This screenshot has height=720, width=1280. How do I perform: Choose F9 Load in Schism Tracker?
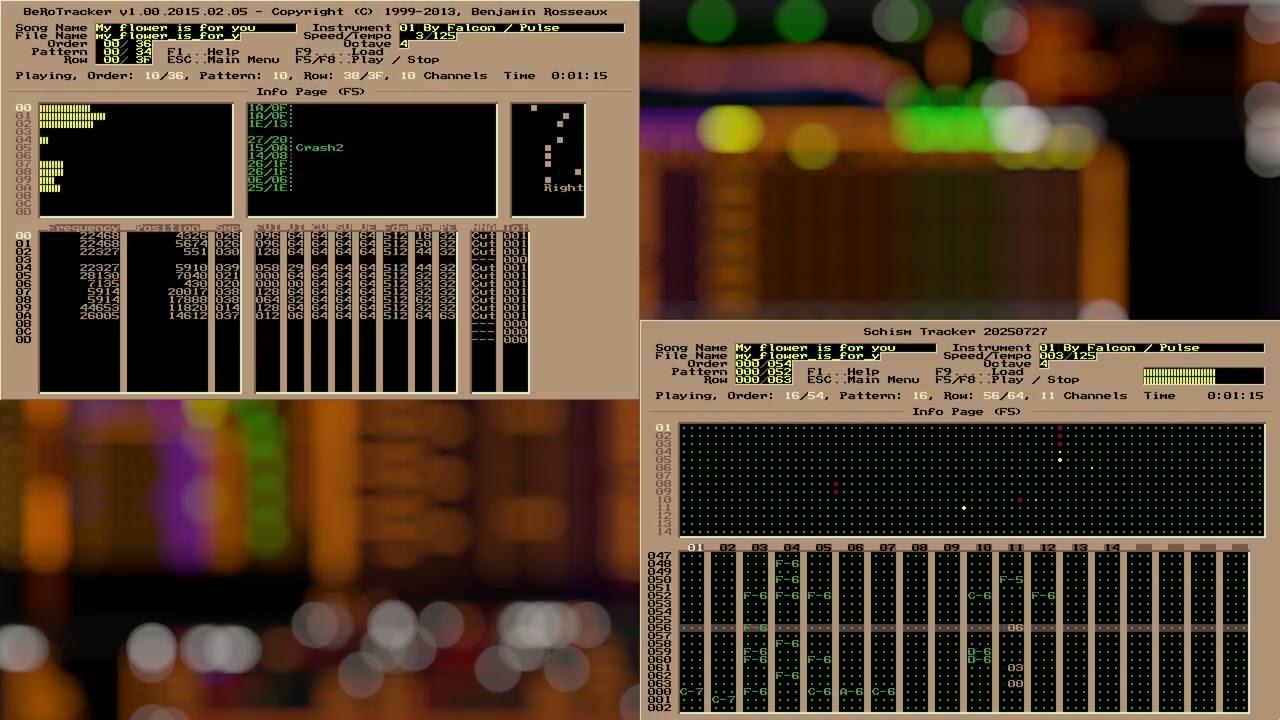[979, 372]
